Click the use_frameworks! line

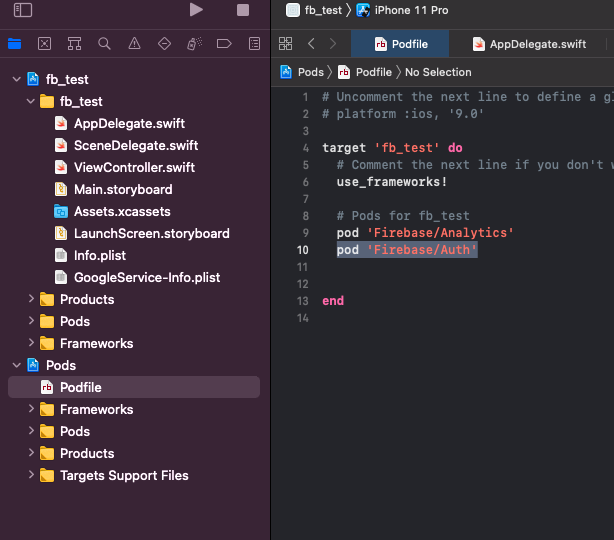click(392, 182)
